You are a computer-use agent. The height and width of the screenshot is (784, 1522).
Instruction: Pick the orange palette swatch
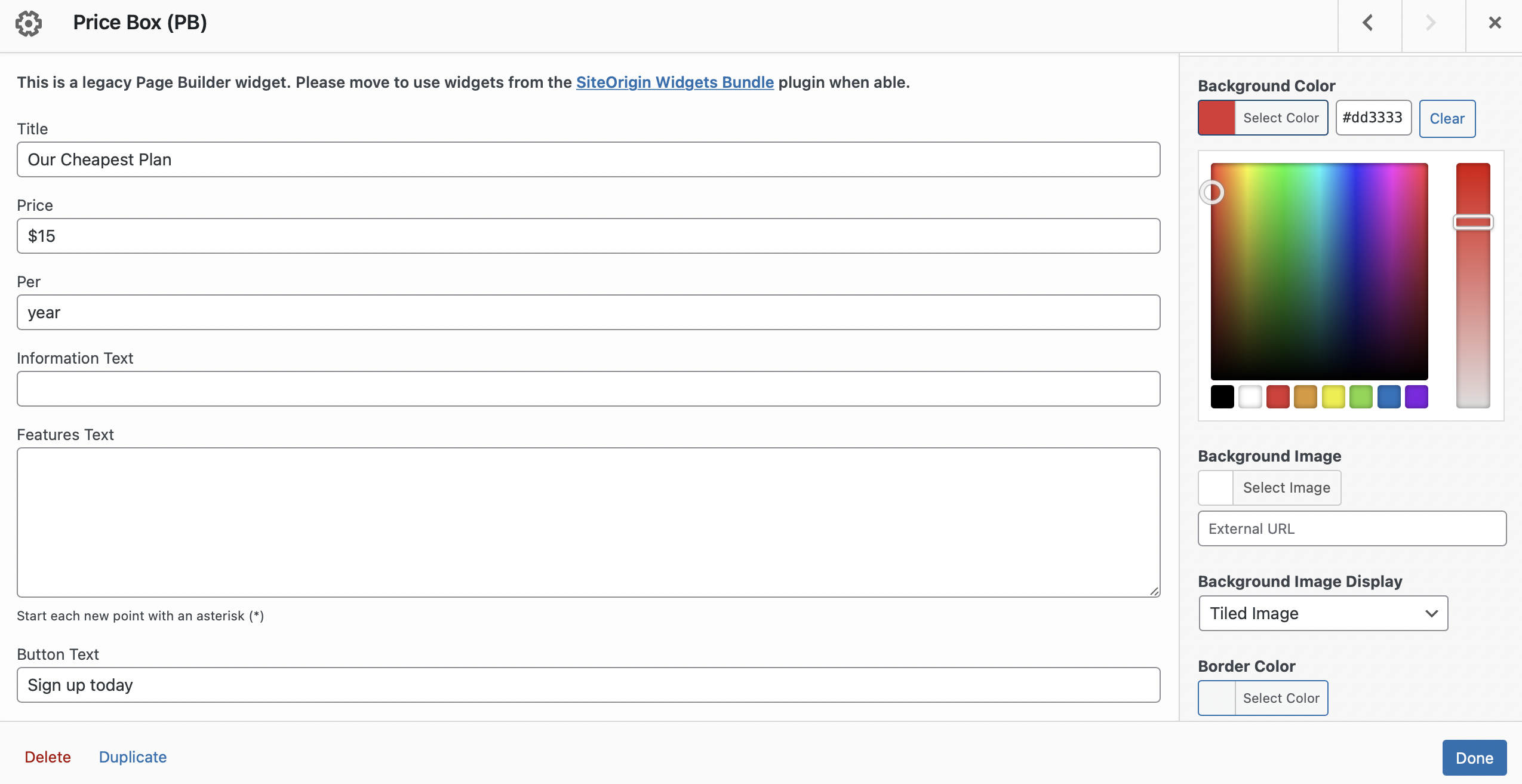click(x=1305, y=396)
